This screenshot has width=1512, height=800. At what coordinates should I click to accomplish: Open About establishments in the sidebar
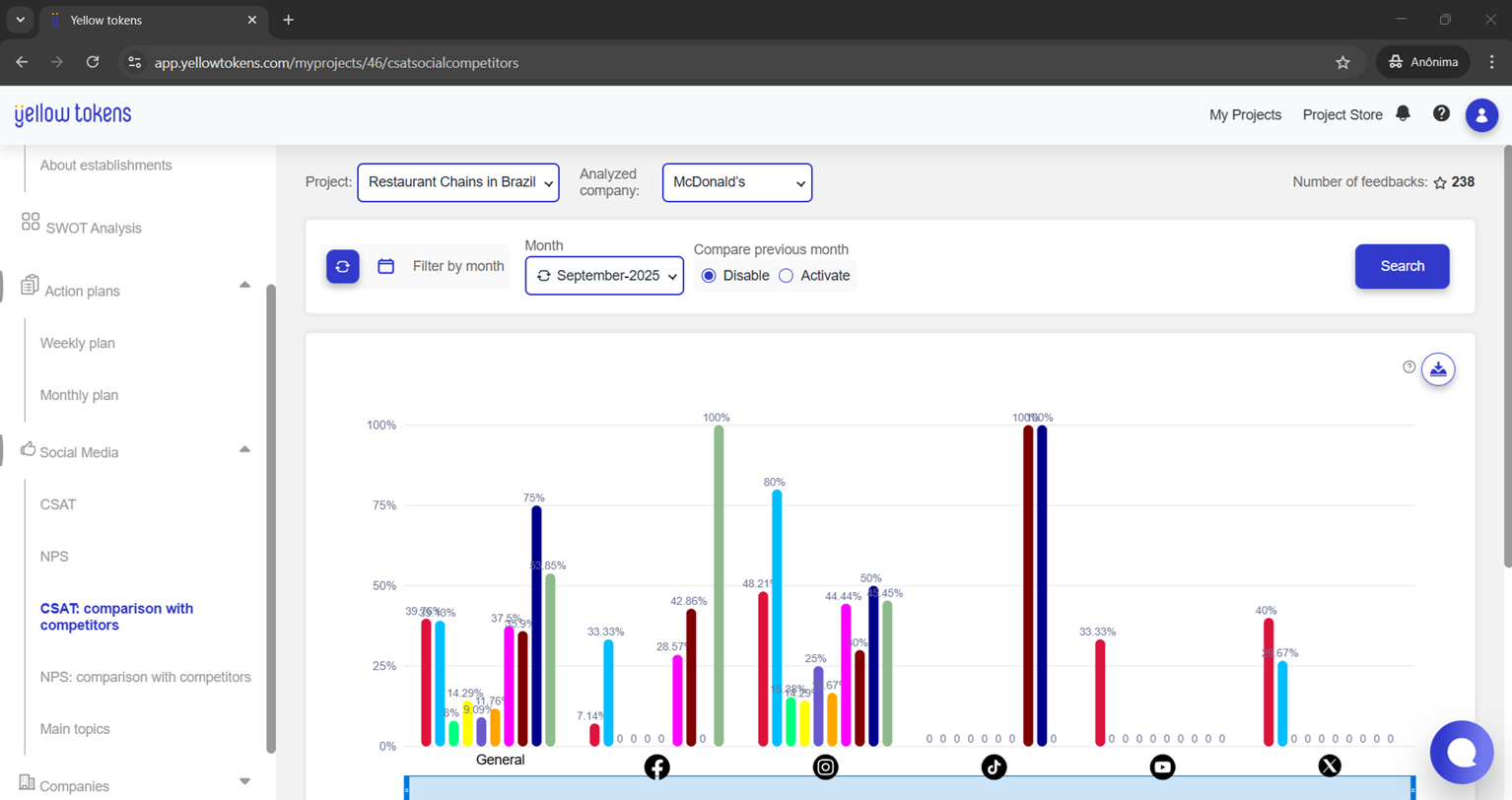pyautogui.click(x=106, y=166)
